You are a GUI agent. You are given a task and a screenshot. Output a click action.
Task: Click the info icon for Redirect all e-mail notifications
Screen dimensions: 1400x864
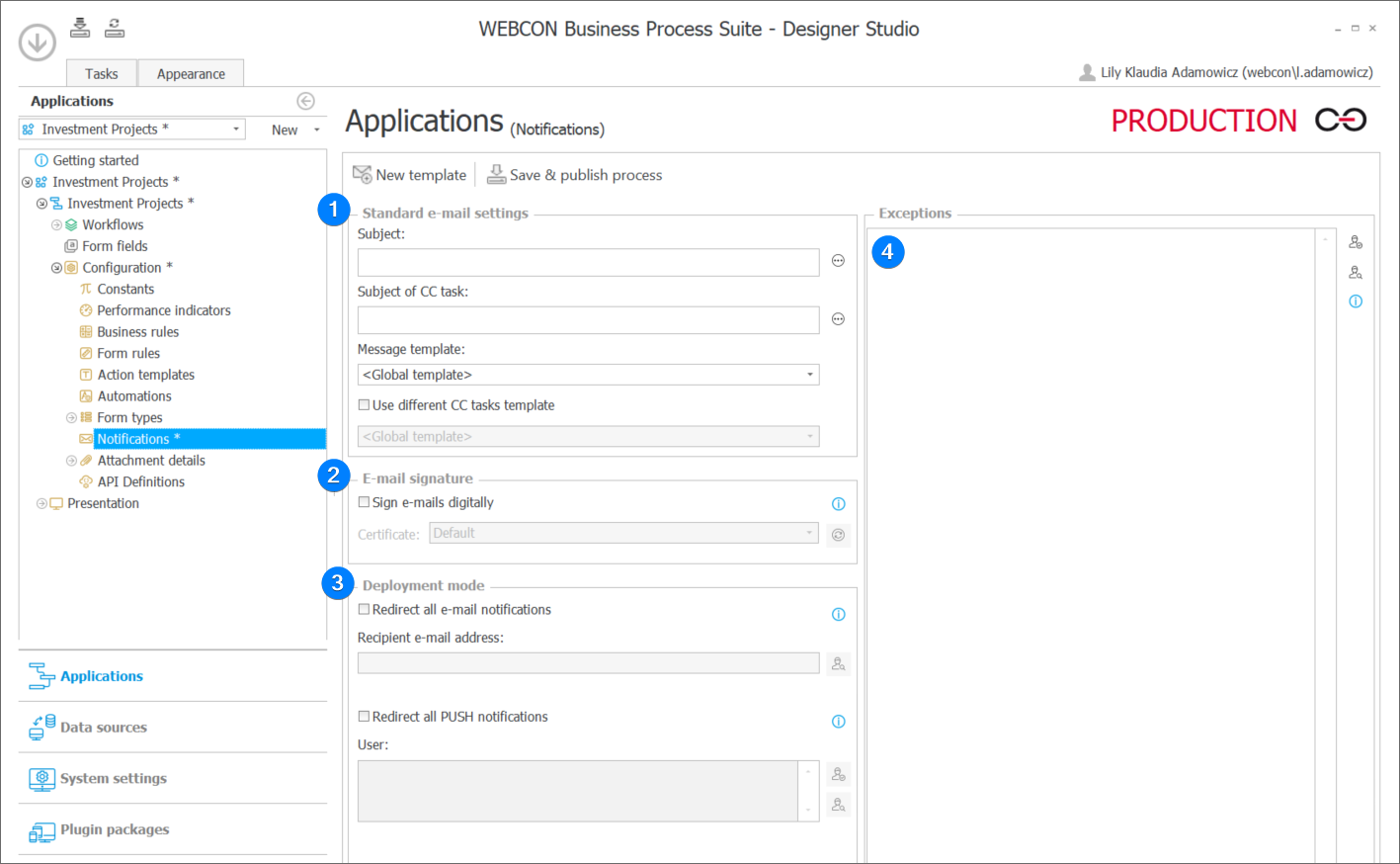click(838, 615)
